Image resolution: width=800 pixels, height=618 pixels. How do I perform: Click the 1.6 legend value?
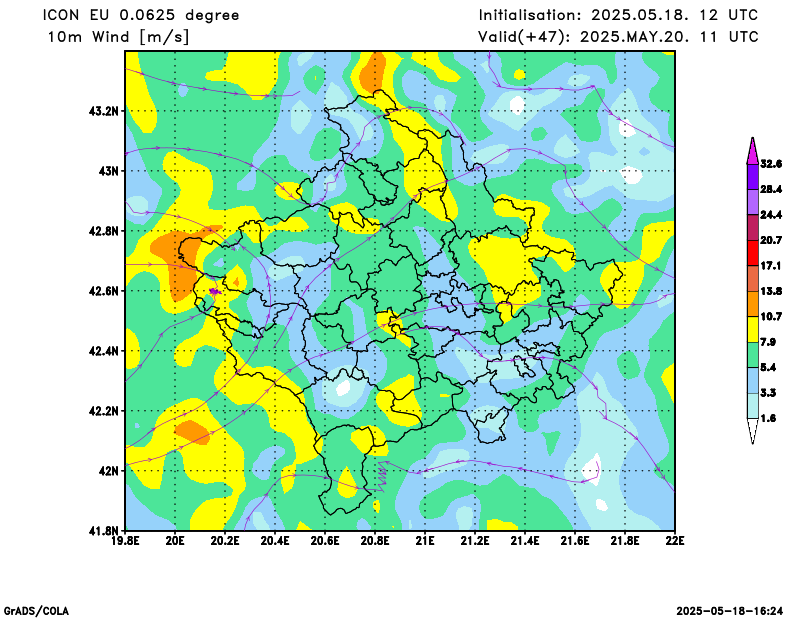click(768, 418)
